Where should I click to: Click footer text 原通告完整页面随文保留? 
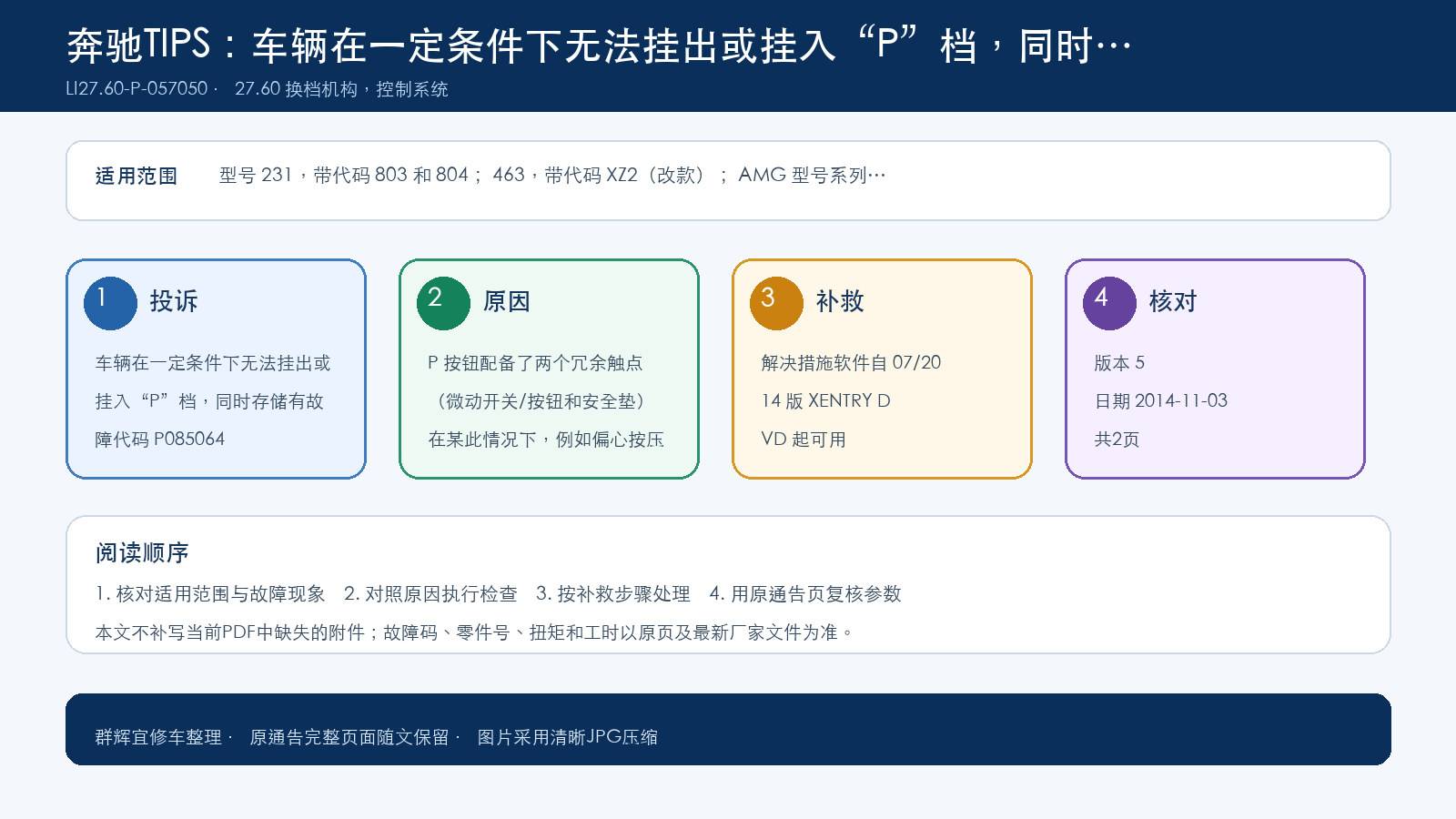pyautogui.click(x=349, y=737)
